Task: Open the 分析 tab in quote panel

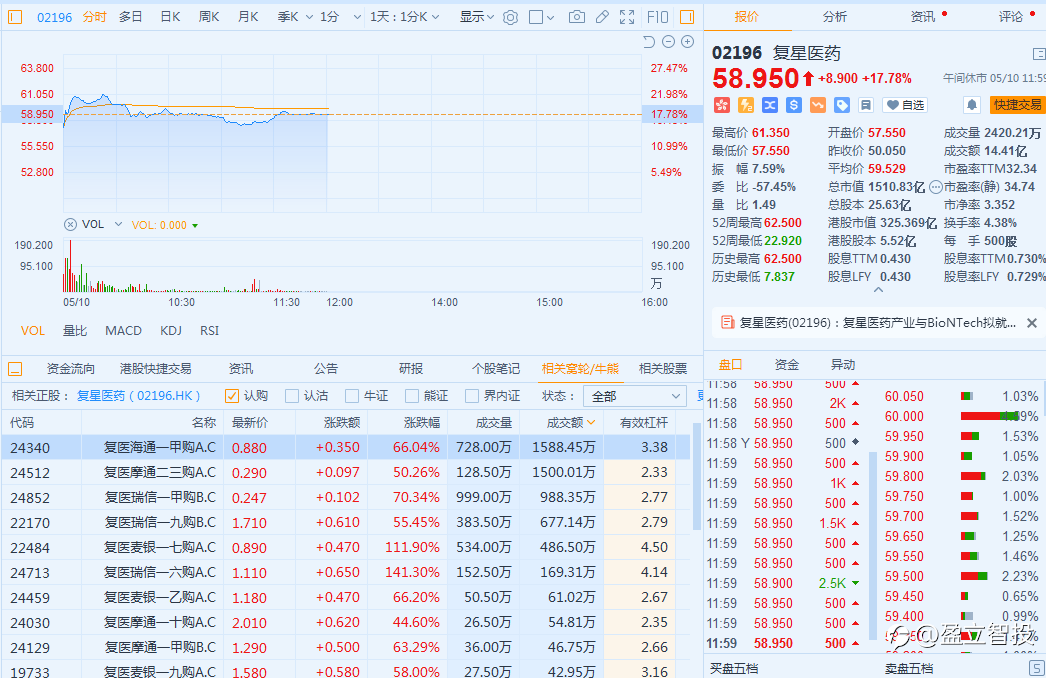Action: coord(835,17)
